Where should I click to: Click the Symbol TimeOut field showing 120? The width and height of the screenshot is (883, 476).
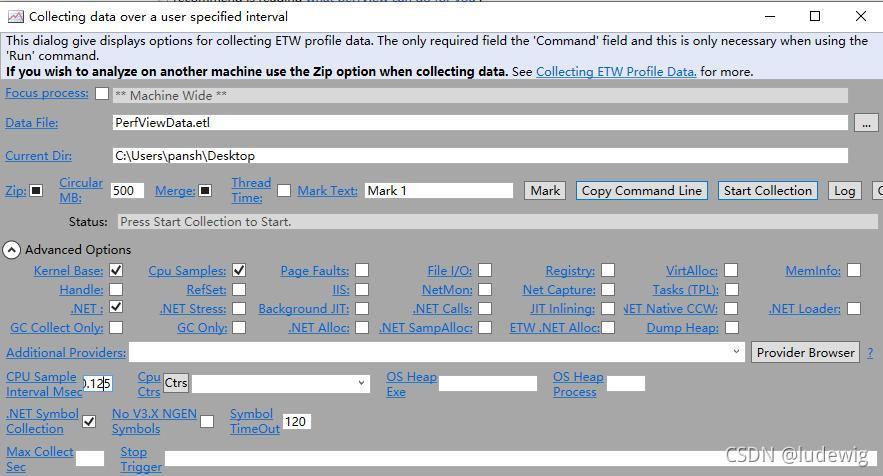click(x=296, y=421)
